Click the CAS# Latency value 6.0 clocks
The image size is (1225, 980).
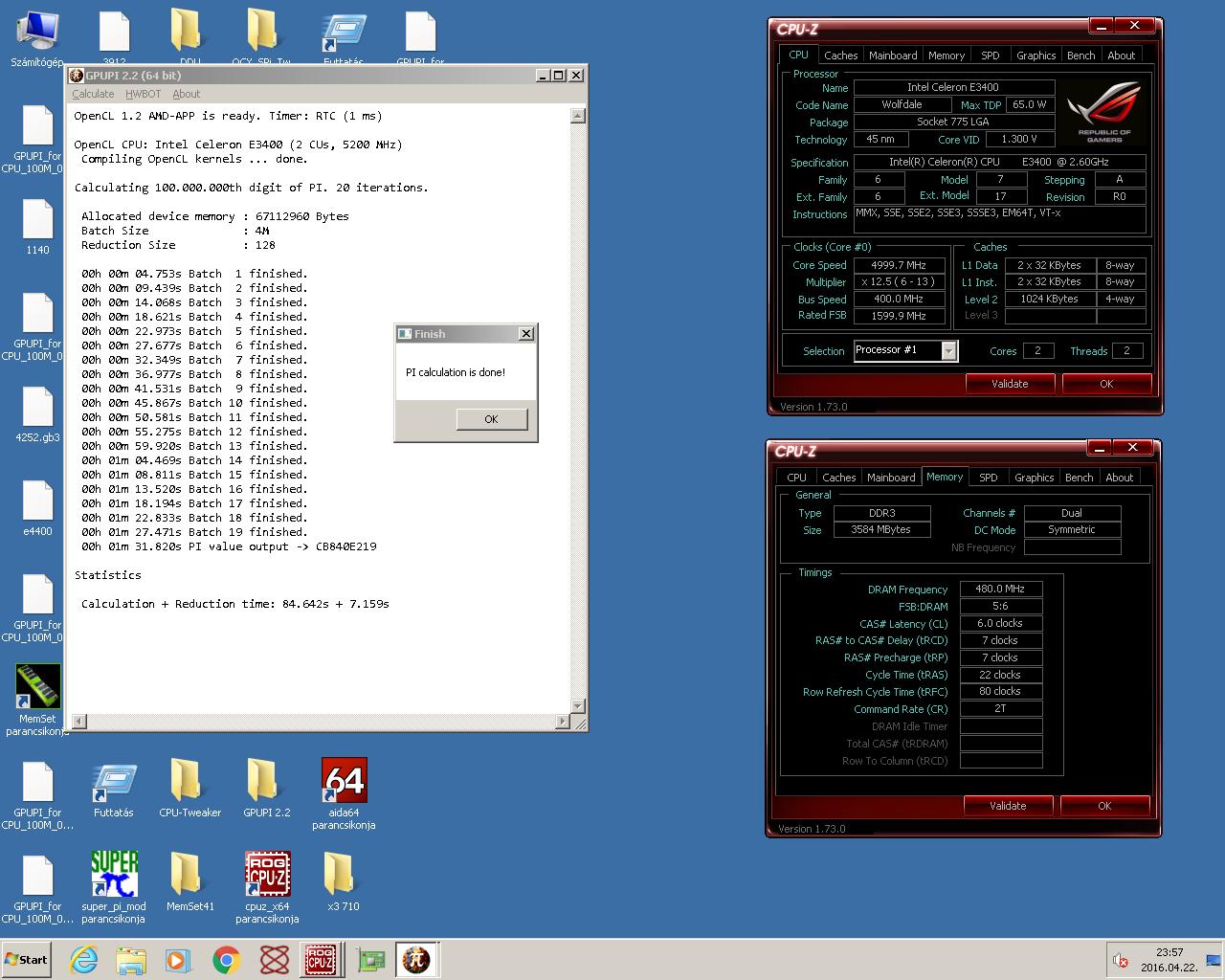[1000, 623]
